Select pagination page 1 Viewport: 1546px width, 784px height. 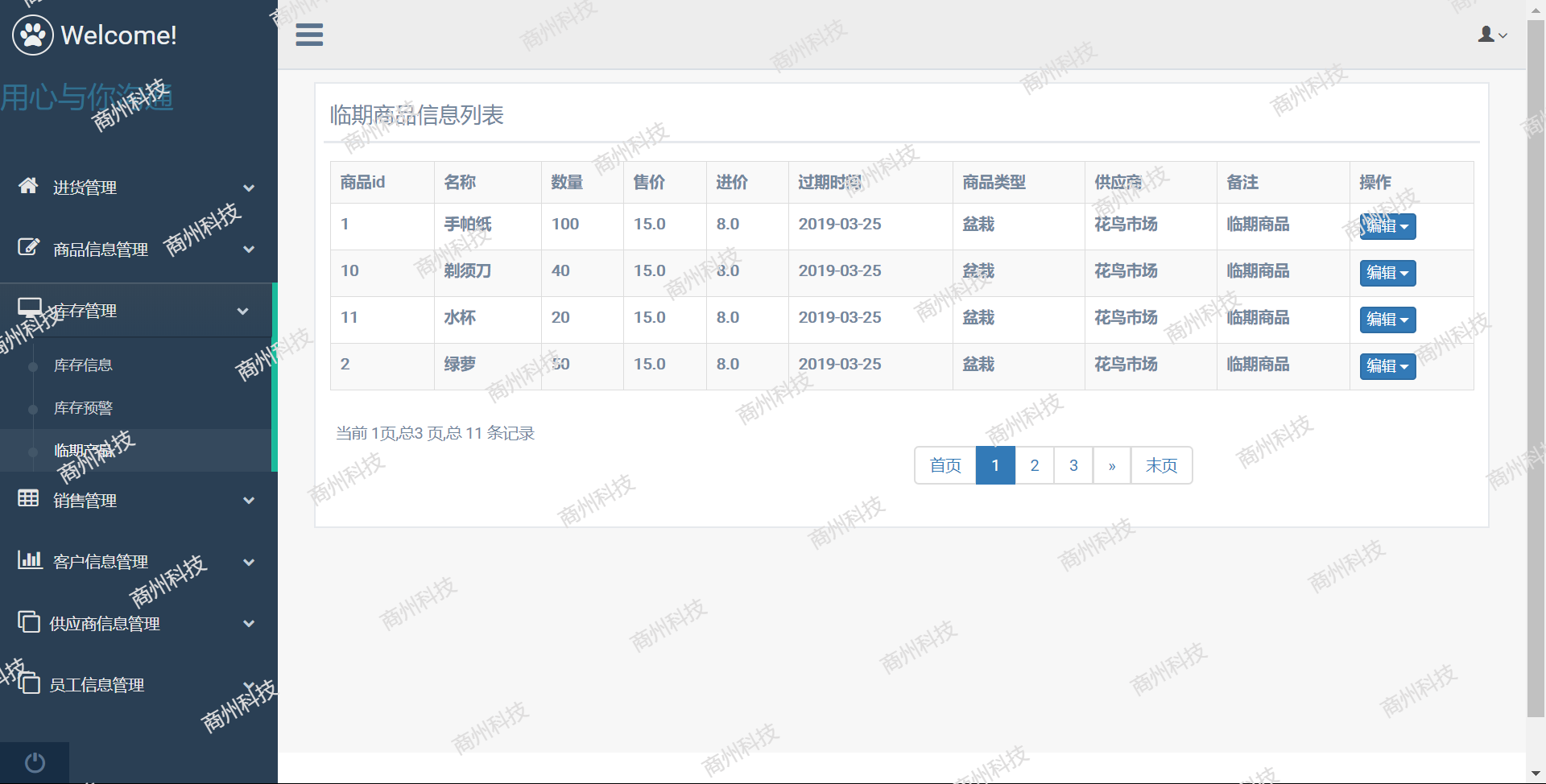tap(995, 465)
